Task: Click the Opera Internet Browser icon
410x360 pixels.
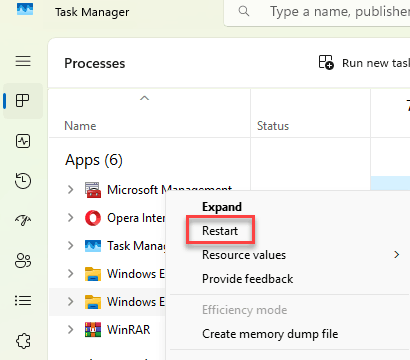Action: (93, 218)
